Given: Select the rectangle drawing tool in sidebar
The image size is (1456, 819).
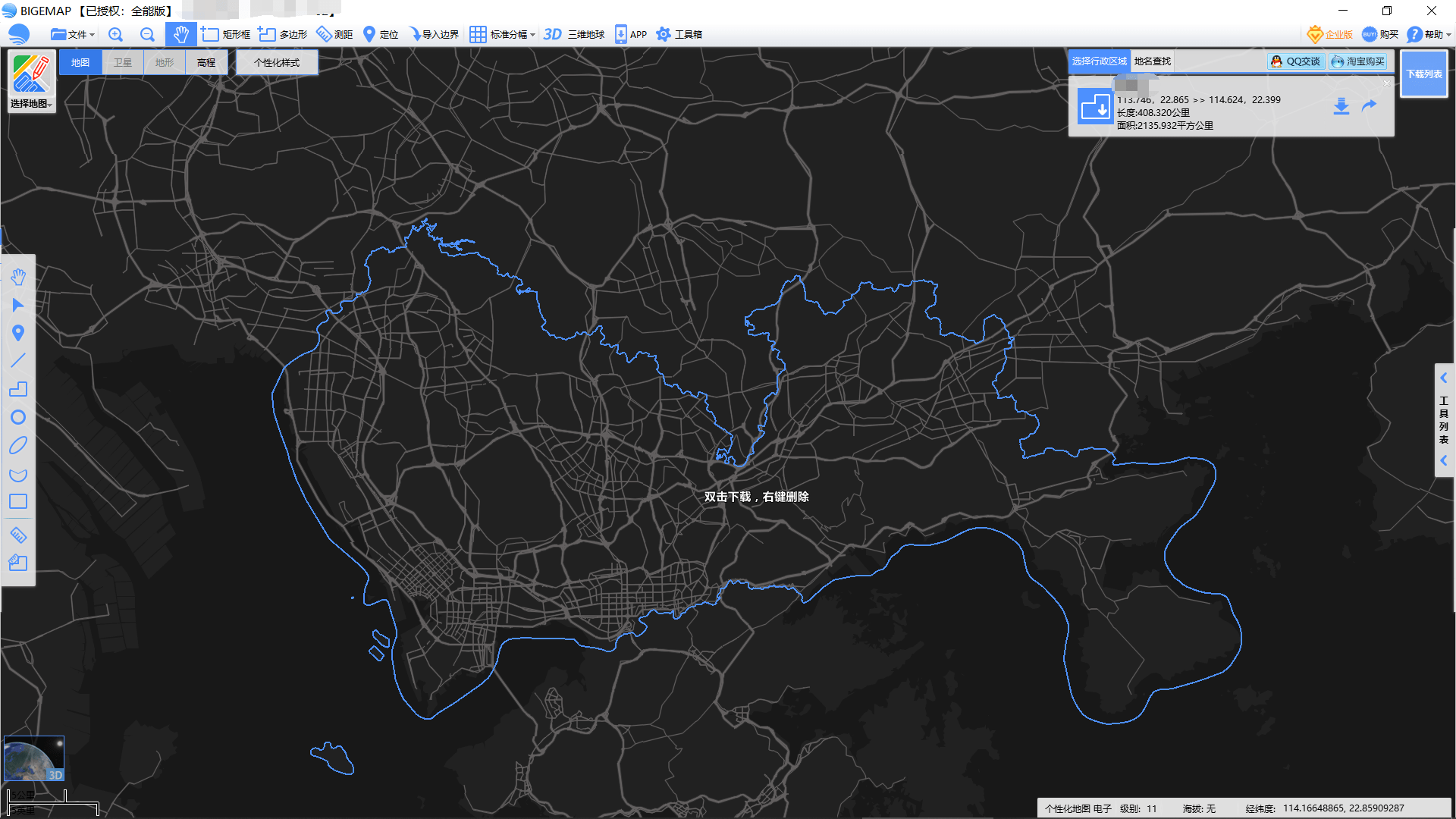Looking at the screenshot, I should click(x=18, y=501).
